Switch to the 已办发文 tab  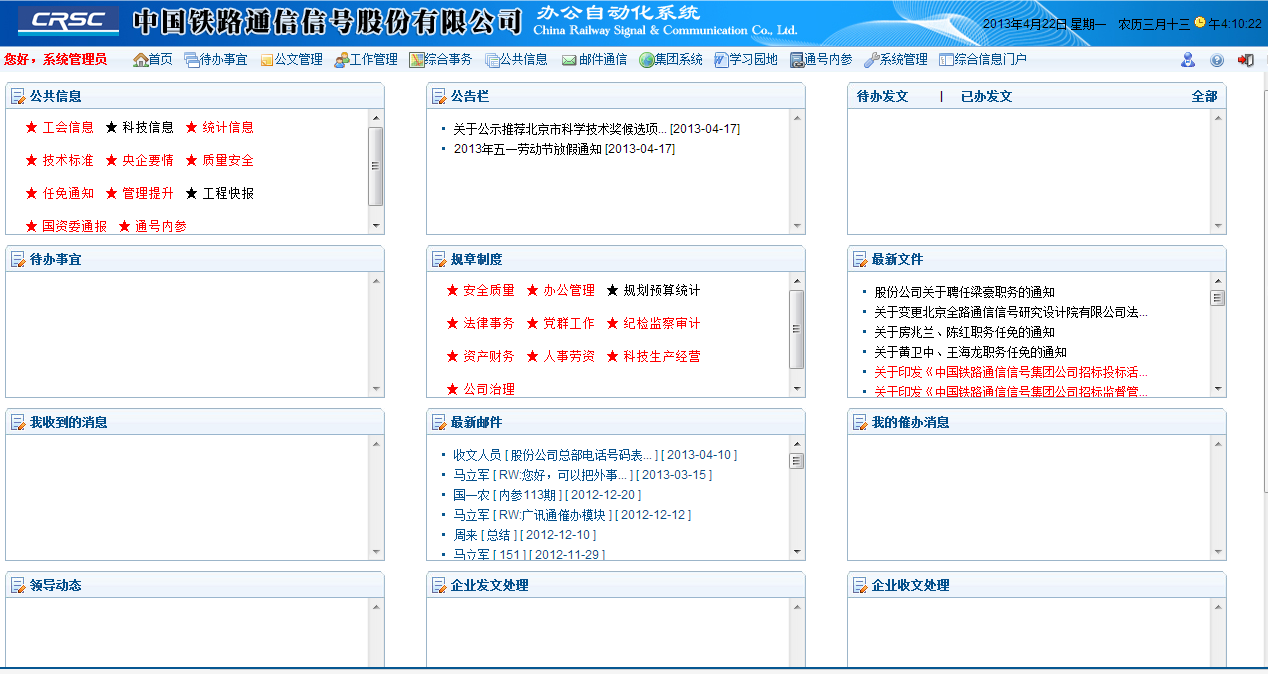click(x=986, y=97)
